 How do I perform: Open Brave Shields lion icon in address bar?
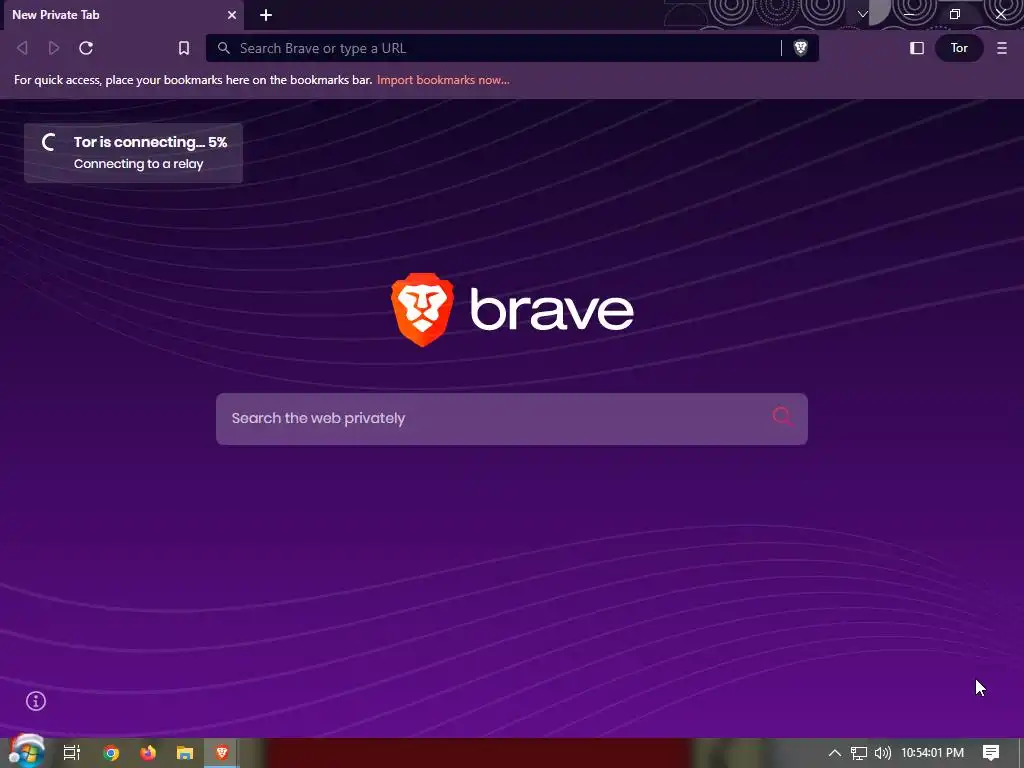coord(801,48)
